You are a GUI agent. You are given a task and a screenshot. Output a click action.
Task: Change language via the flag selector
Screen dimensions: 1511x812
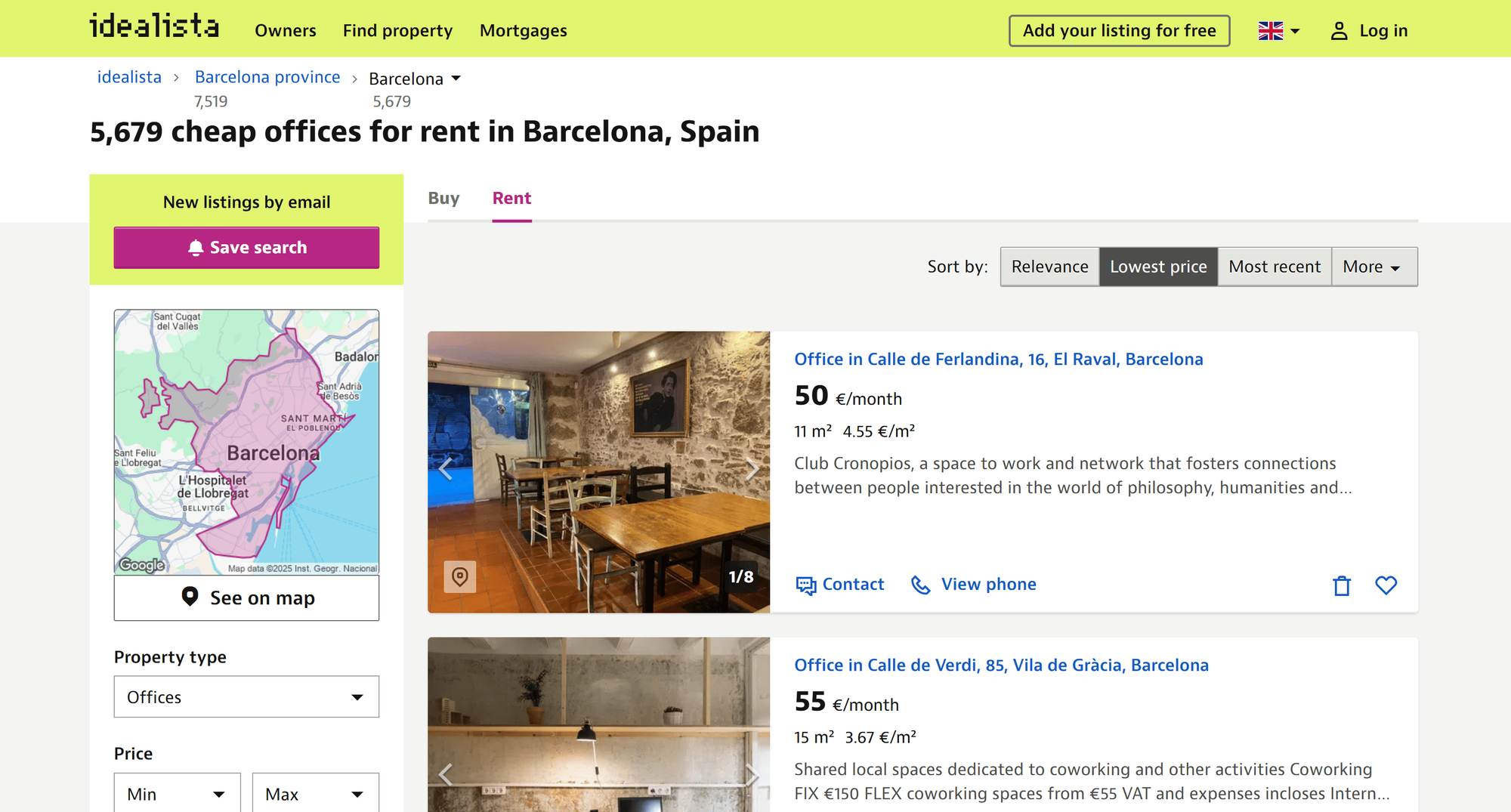click(x=1277, y=30)
